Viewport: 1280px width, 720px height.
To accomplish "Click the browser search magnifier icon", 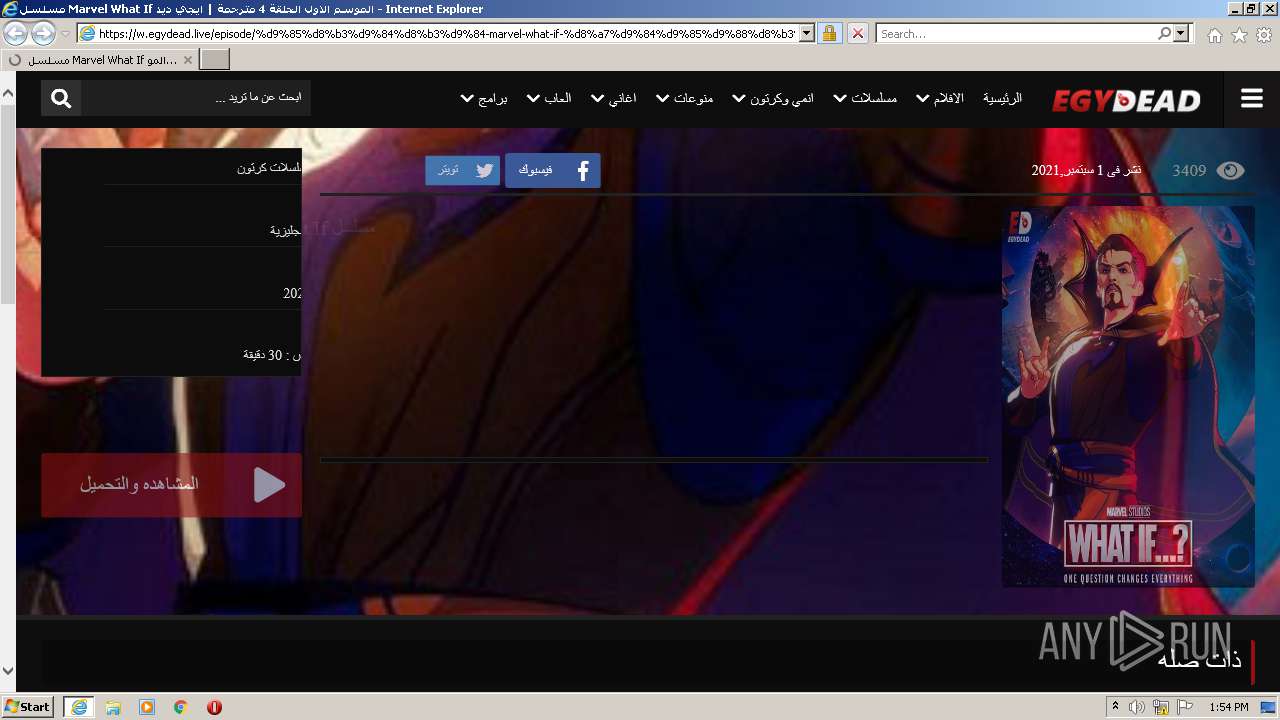I will [1164, 33].
